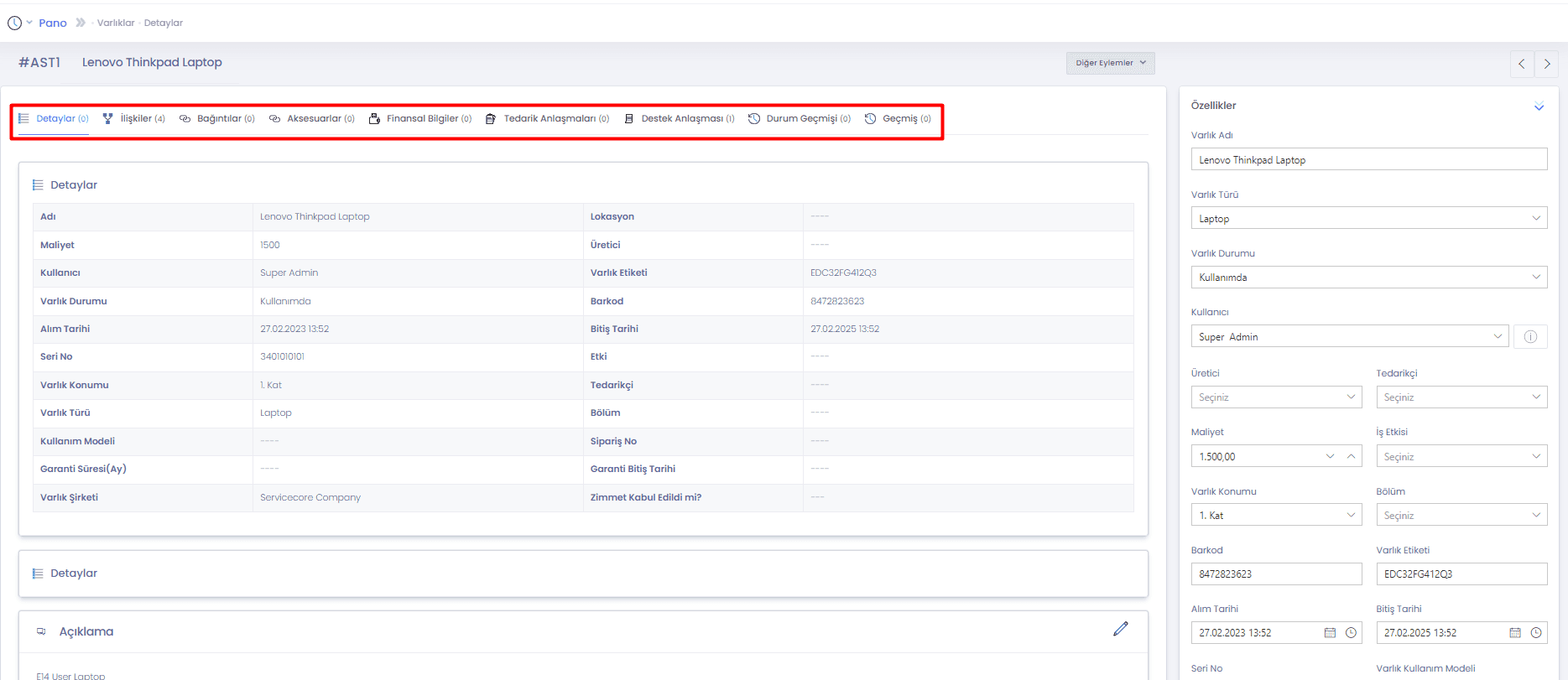Click the 1. Kat location table cell
Screen dimensions: 1568x680
tap(271, 385)
